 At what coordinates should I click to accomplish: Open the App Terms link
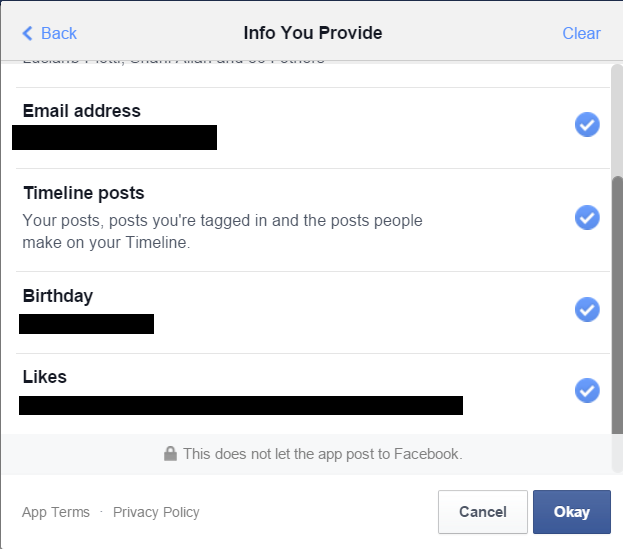(x=56, y=512)
